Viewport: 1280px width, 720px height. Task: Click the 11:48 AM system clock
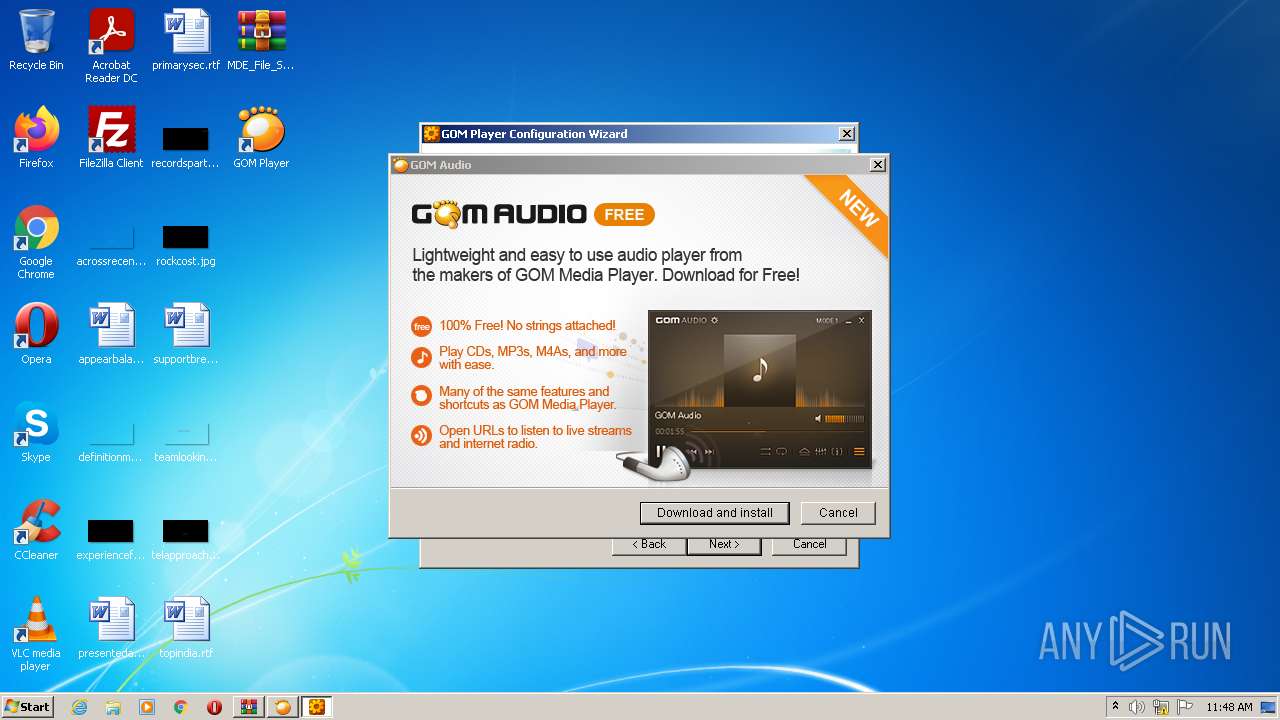(x=1229, y=707)
